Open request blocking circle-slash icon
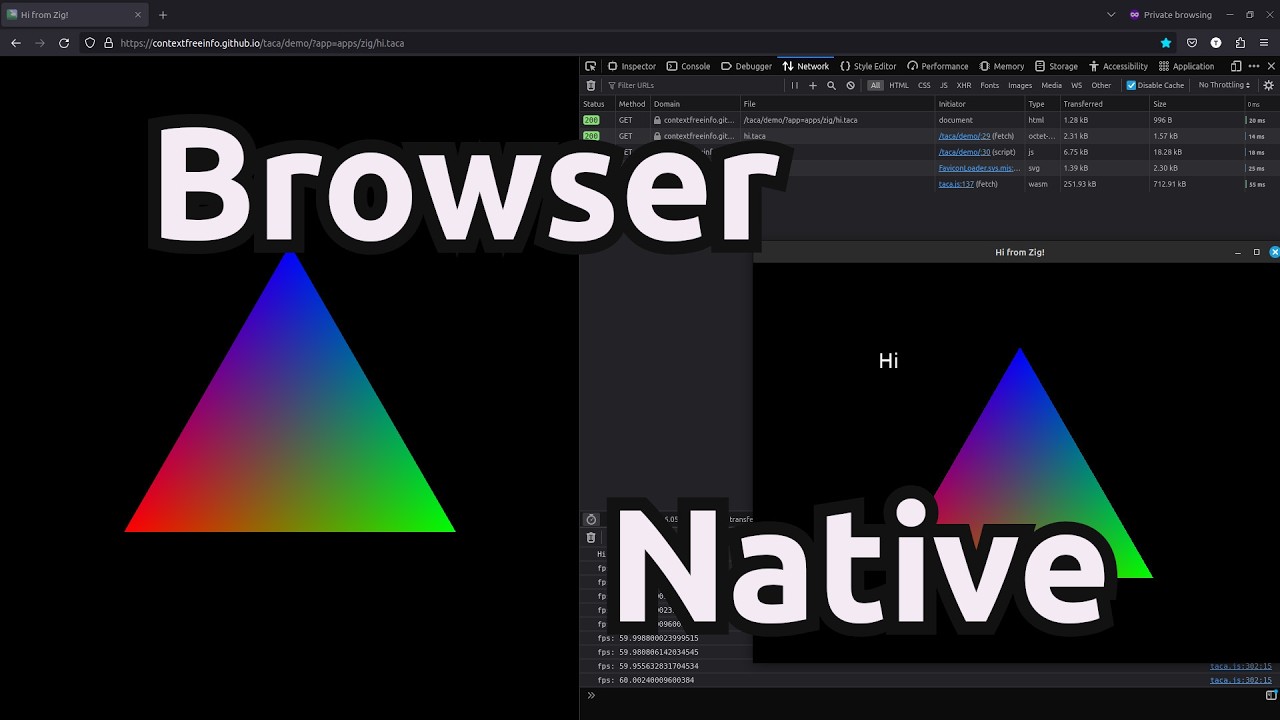The height and width of the screenshot is (720, 1280). click(851, 85)
